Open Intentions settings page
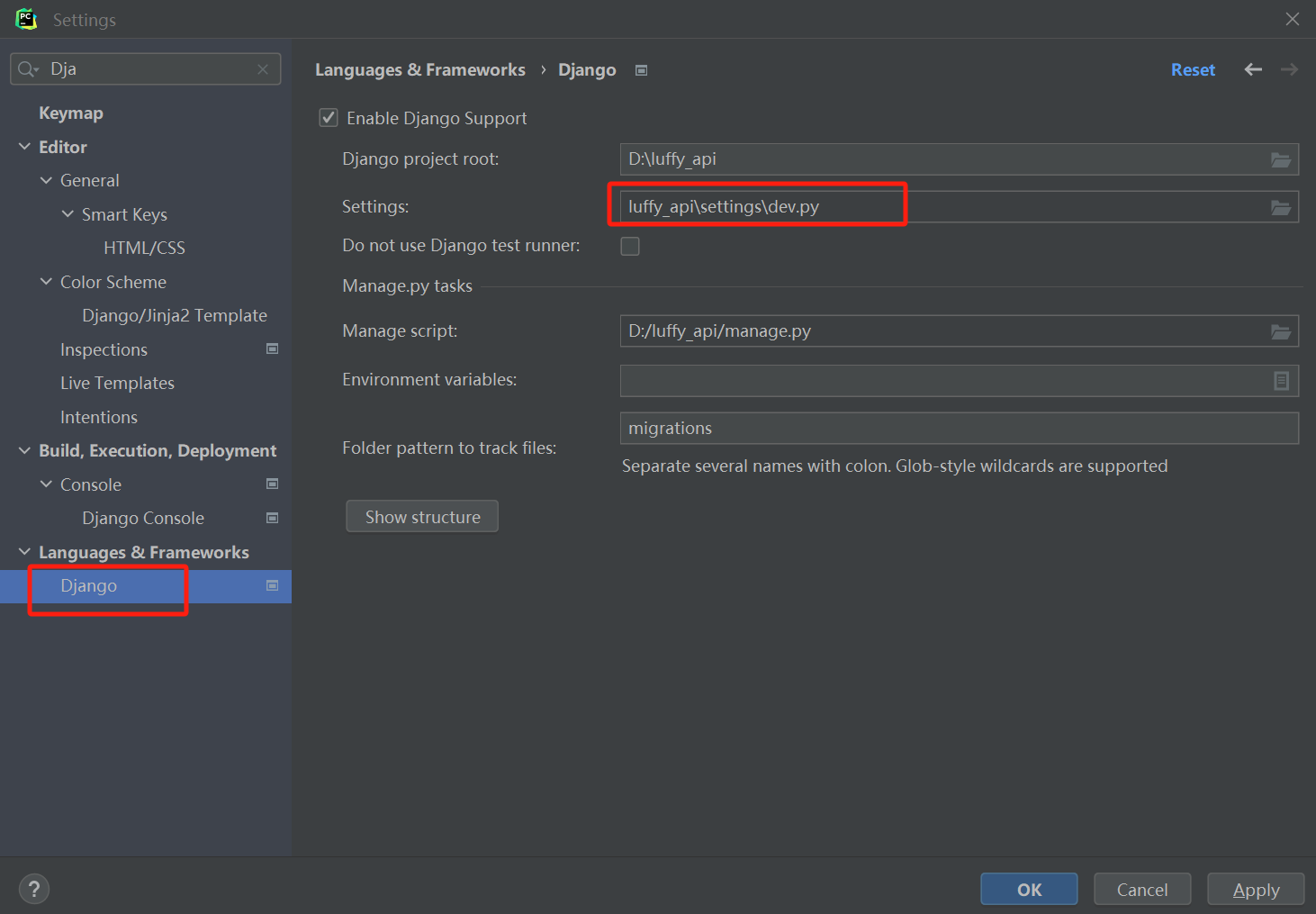The height and width of the screenshot is (914, 1316). pos(99,417)
